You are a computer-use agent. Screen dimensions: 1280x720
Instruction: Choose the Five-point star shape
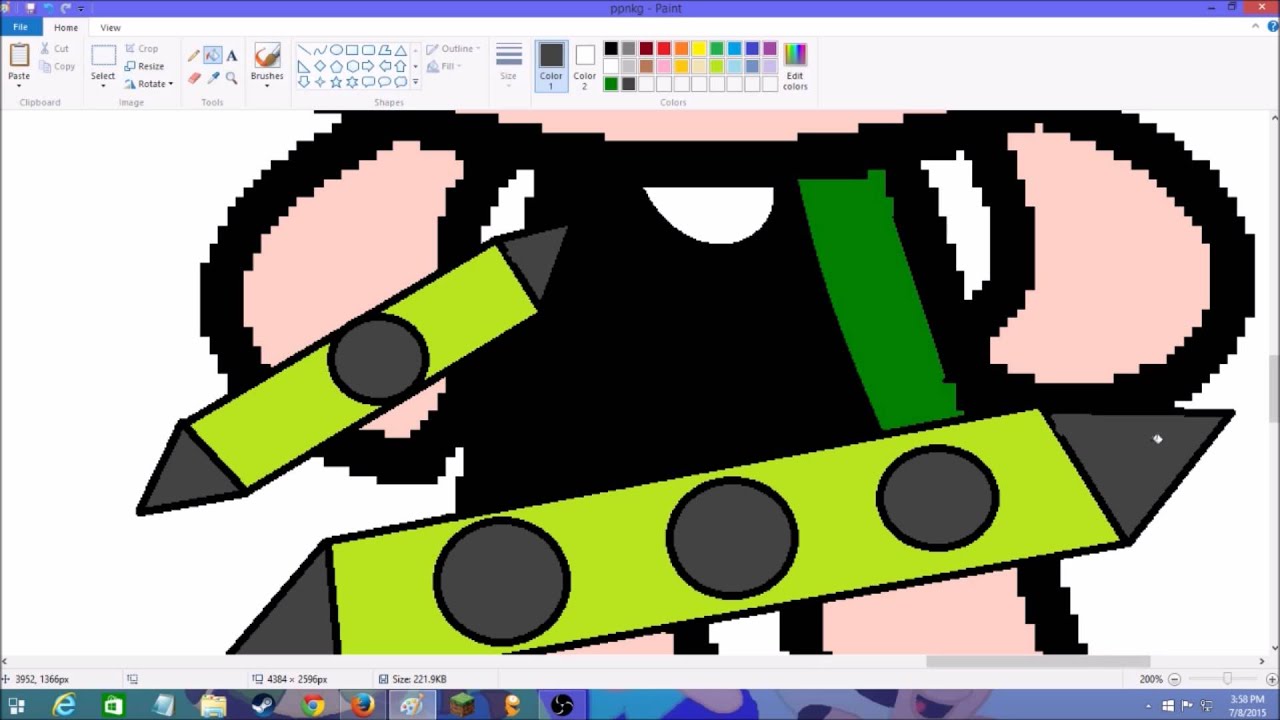[336, 82]
